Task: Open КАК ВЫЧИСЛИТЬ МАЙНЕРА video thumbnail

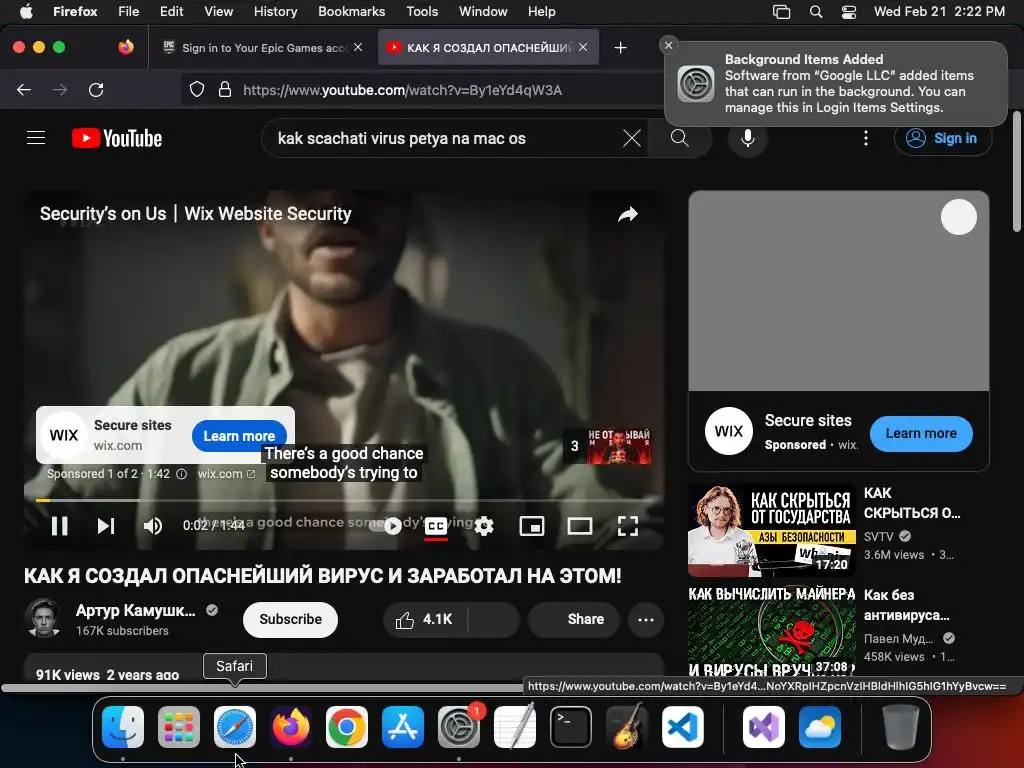Action: click(772, 631)
